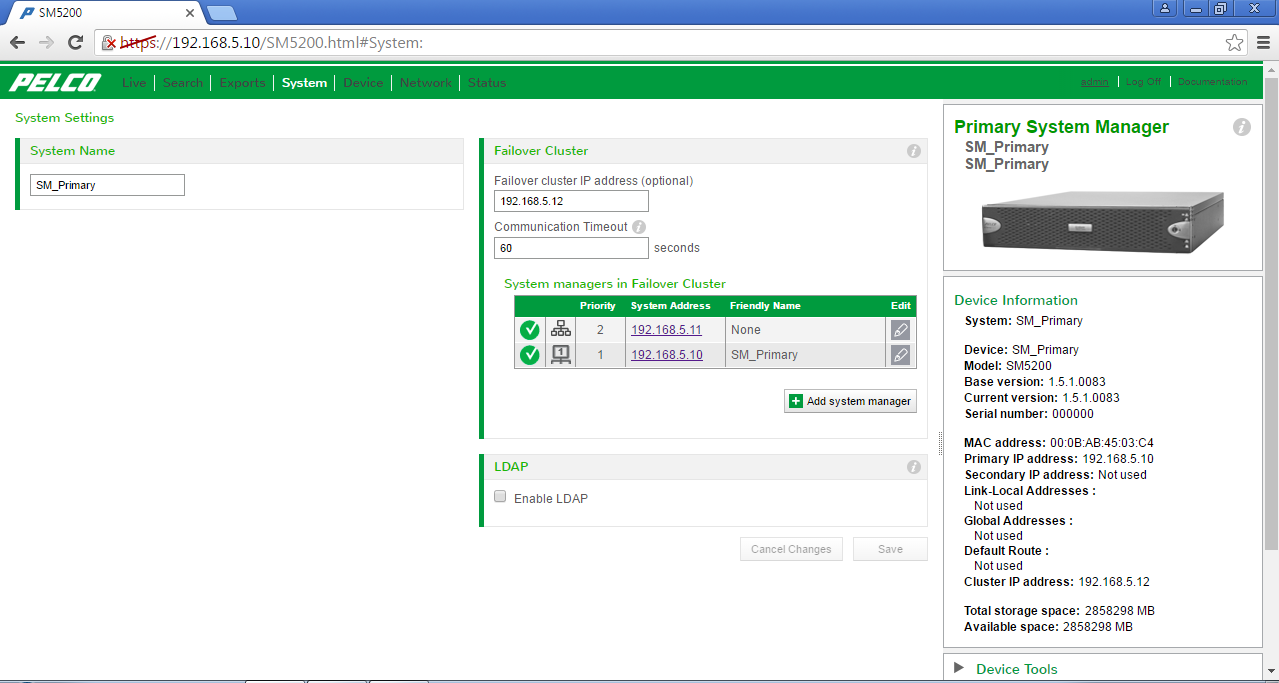
Task: Click the Failover Cluster info icon
Action: click(913, 151)
